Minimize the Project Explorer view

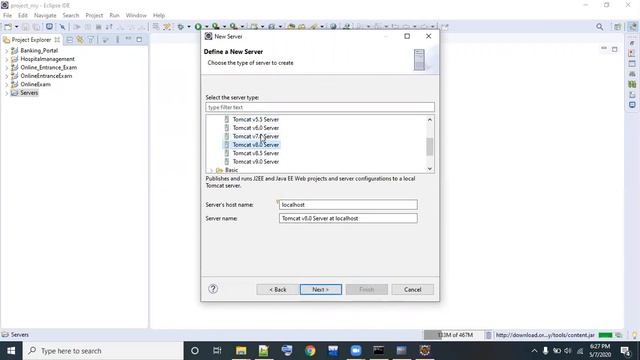click(128, 39)
